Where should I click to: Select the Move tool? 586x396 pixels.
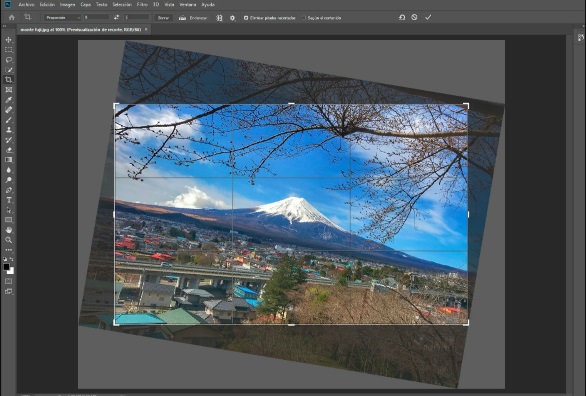pyautogui.click(x=9, y=40)
